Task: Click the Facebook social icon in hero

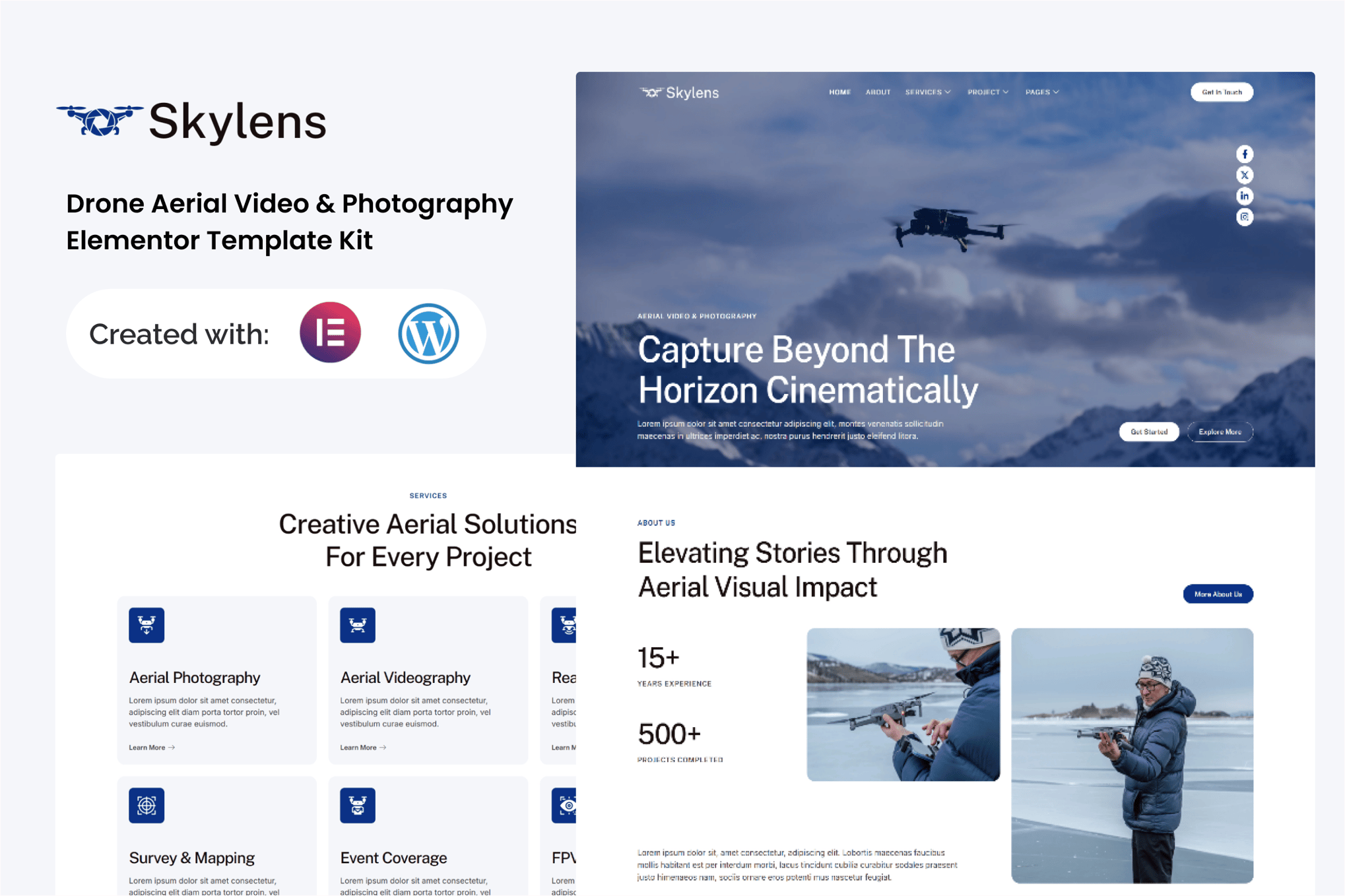Action: [1244, 154]
